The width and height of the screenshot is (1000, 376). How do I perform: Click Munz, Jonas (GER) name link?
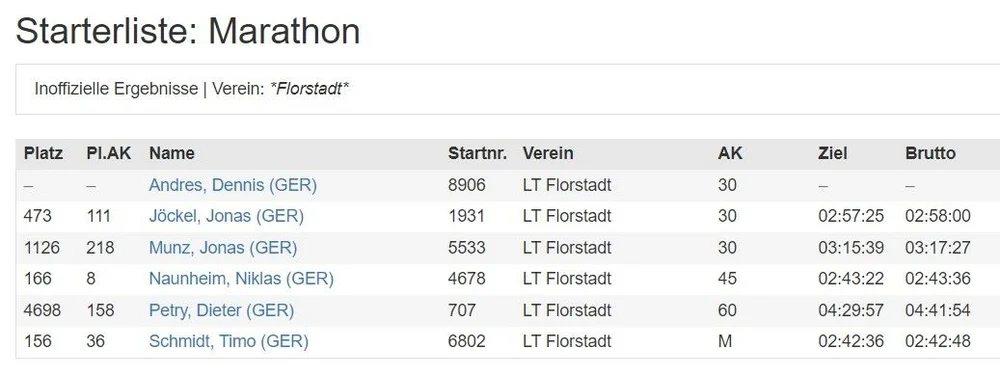[x=223, y=248]
